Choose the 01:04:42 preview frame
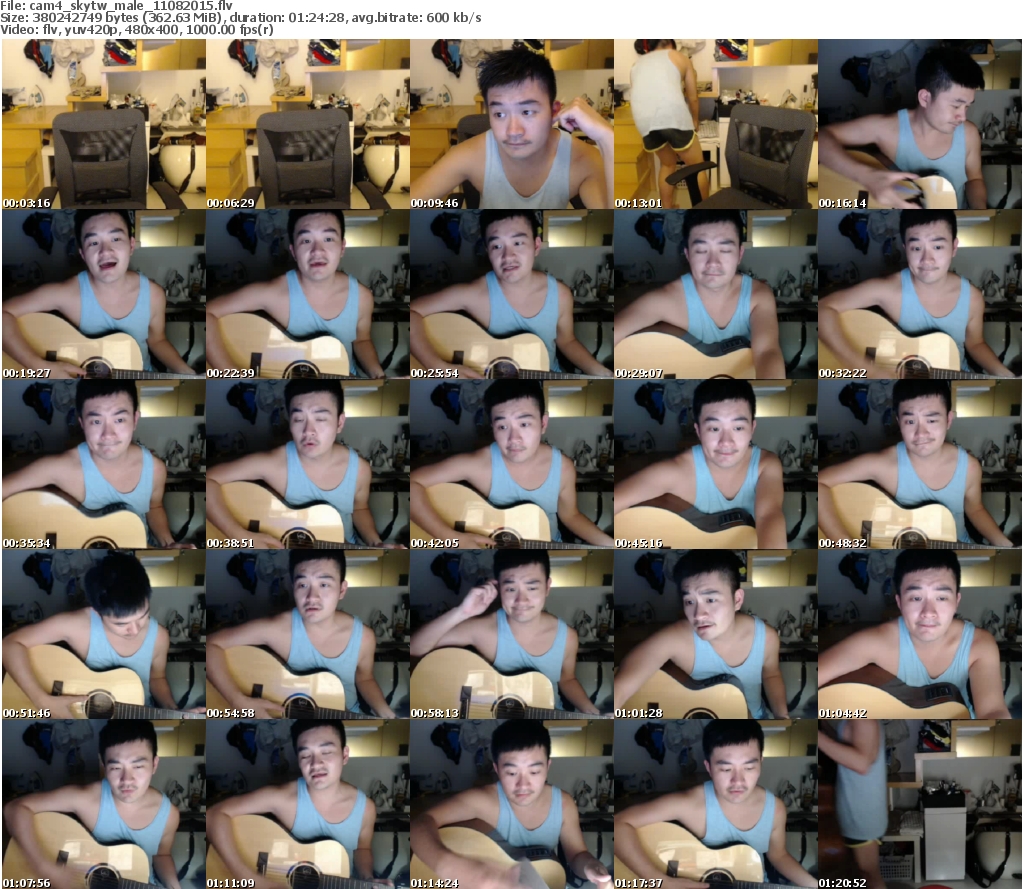The image size is (1024, 889). pyautogui.click(x=920, y=634)
